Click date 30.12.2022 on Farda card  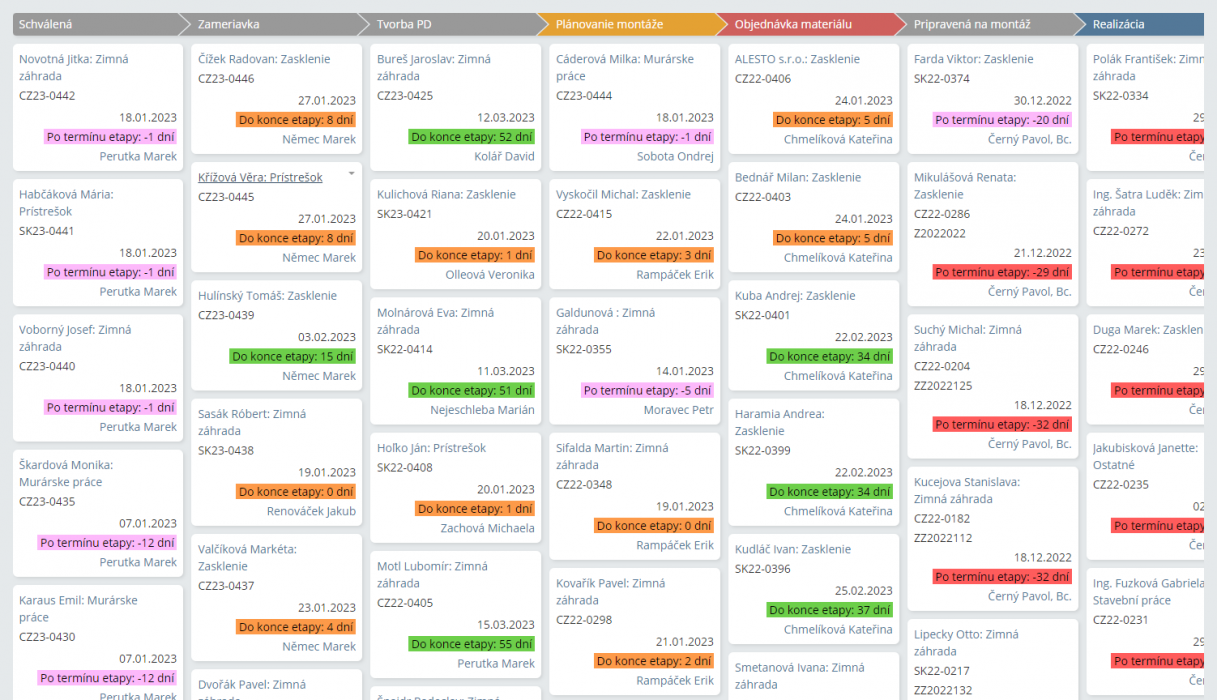1042,101
